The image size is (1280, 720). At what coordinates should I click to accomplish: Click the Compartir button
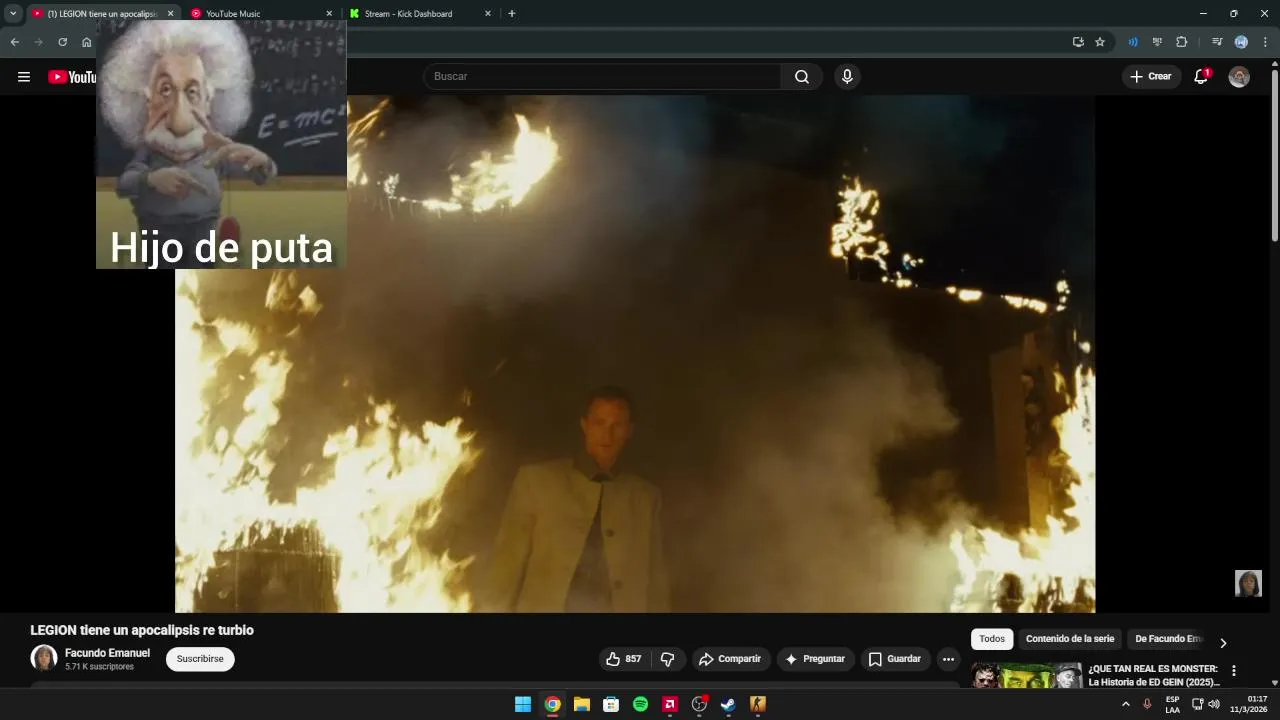coord(731,659)
